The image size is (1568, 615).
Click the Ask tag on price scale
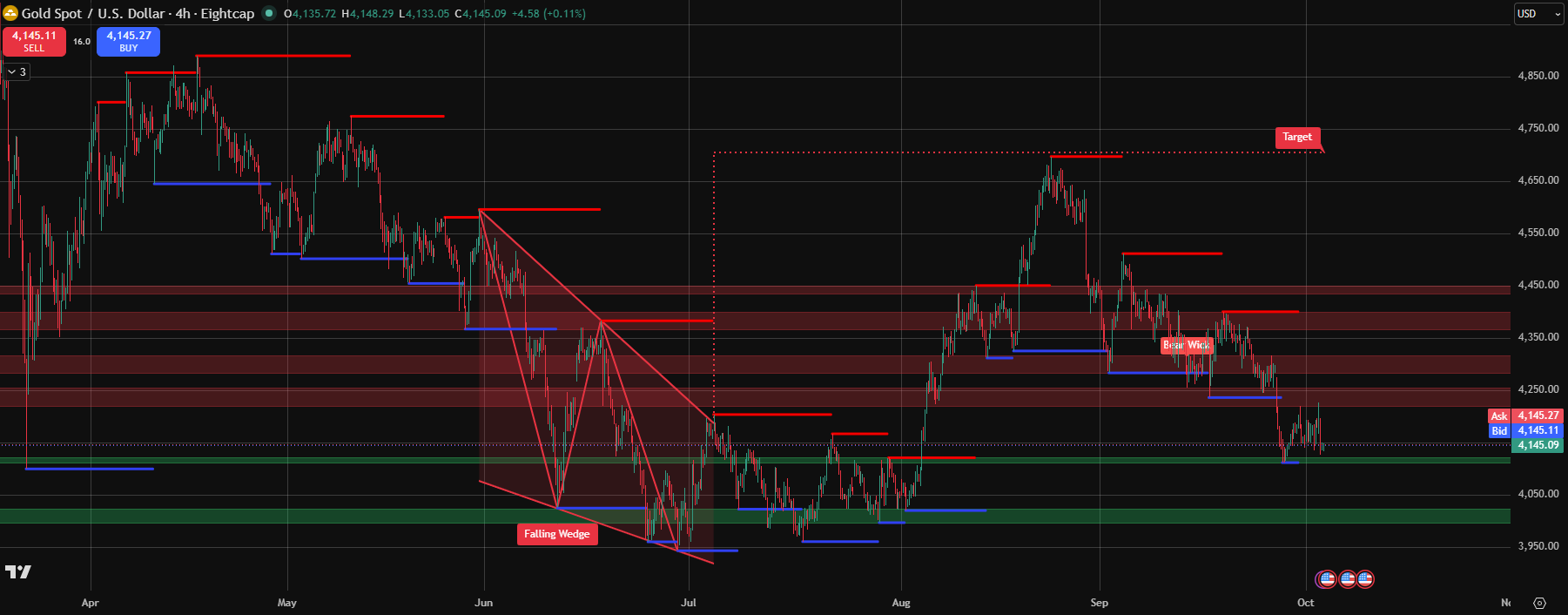pos(1499,416)
